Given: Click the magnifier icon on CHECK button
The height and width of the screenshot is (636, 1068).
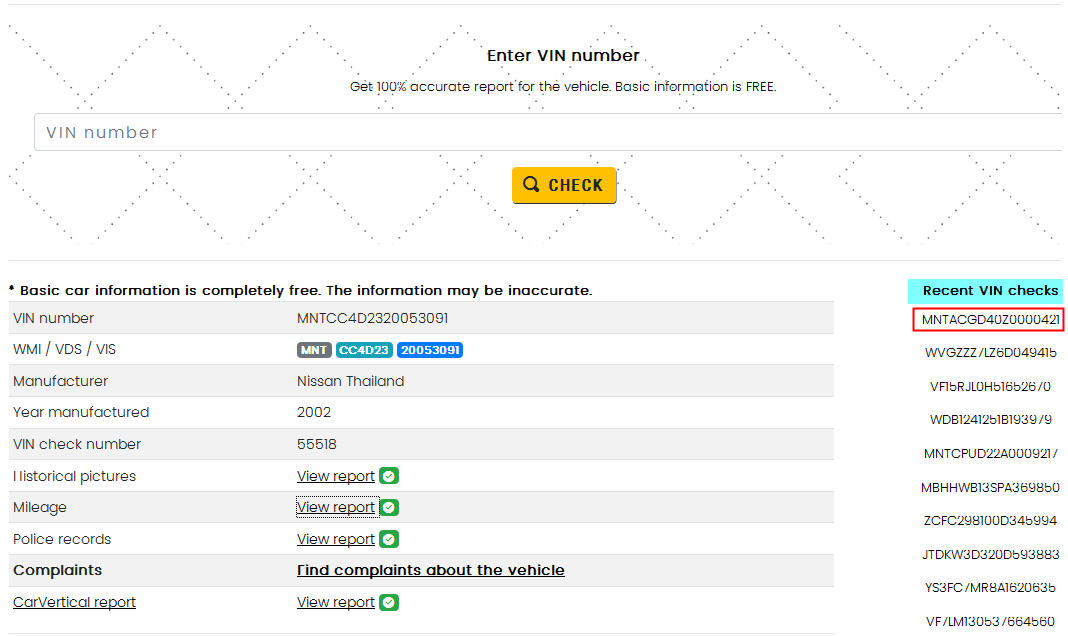Looking at the screenshot, I should point(531,185).
